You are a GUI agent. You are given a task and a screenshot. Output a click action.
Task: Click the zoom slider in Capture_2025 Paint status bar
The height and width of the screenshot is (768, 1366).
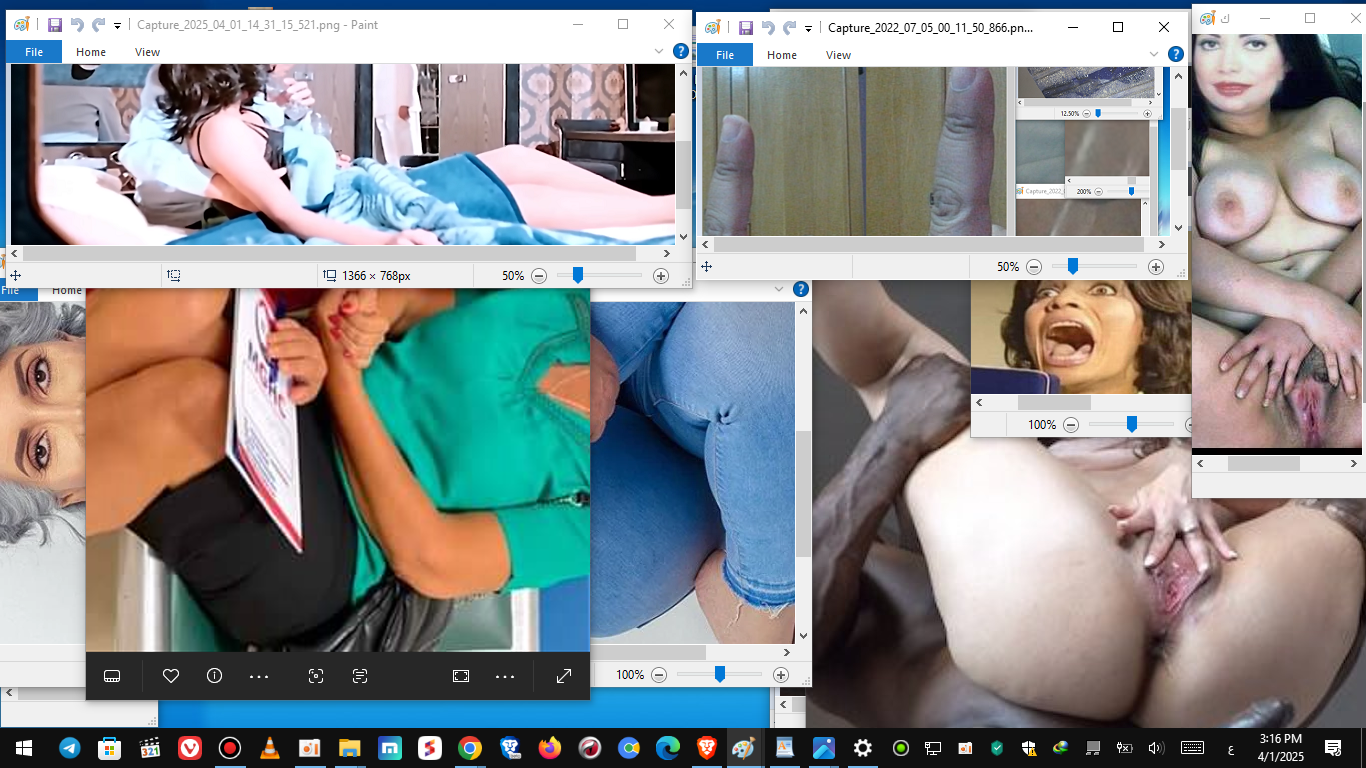(x=577, y=276)
